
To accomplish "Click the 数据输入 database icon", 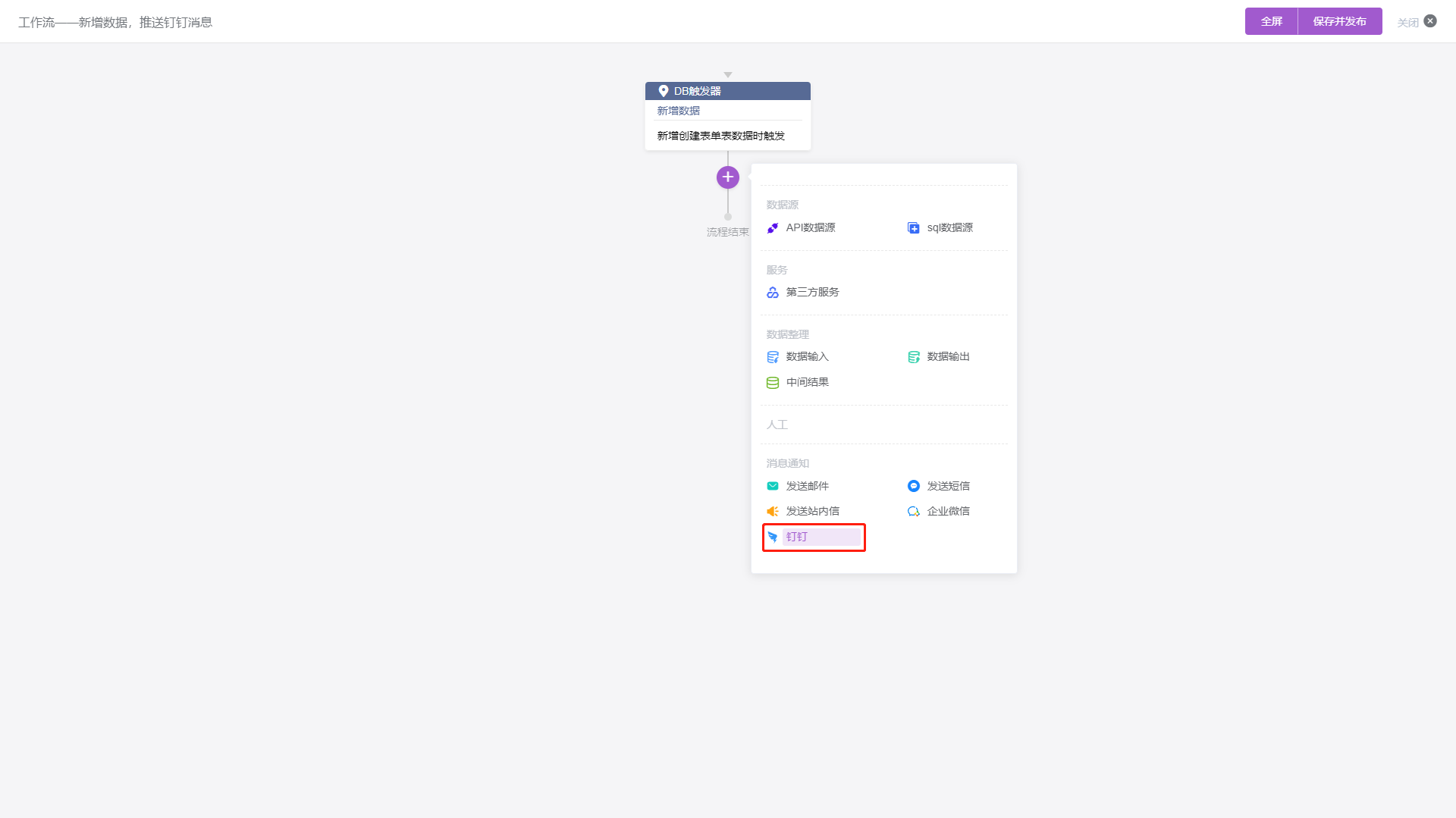I will click(x=772, y=357).
